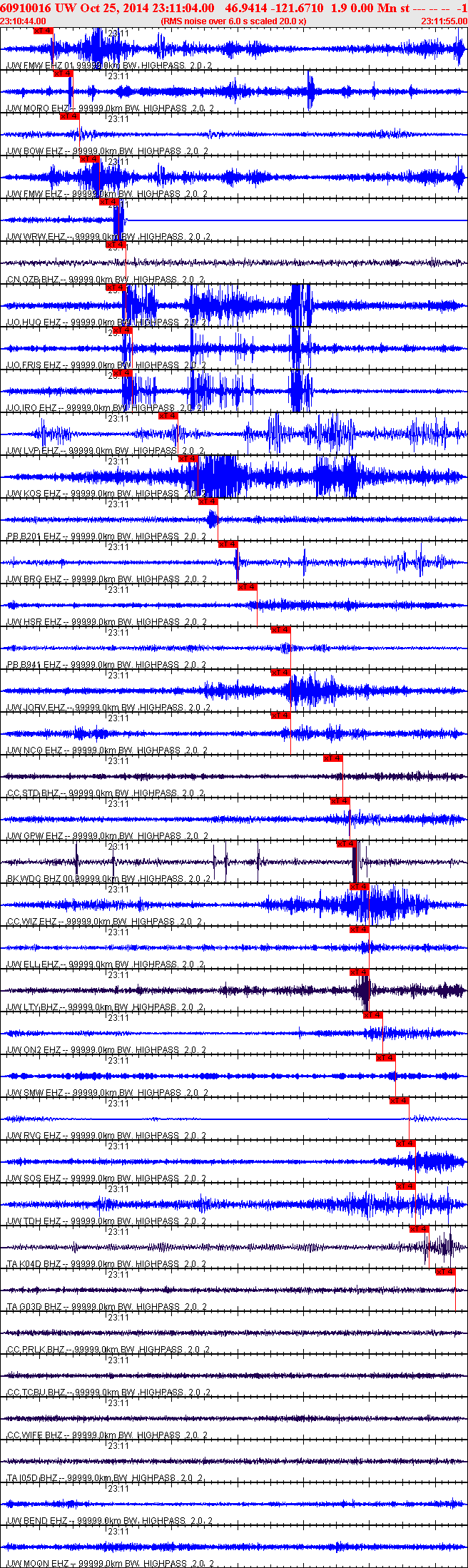The image size is (468, 1568).
Task: Select station label UW KOS EHZ
Action: pyautogui.click(x=34, y=494)
